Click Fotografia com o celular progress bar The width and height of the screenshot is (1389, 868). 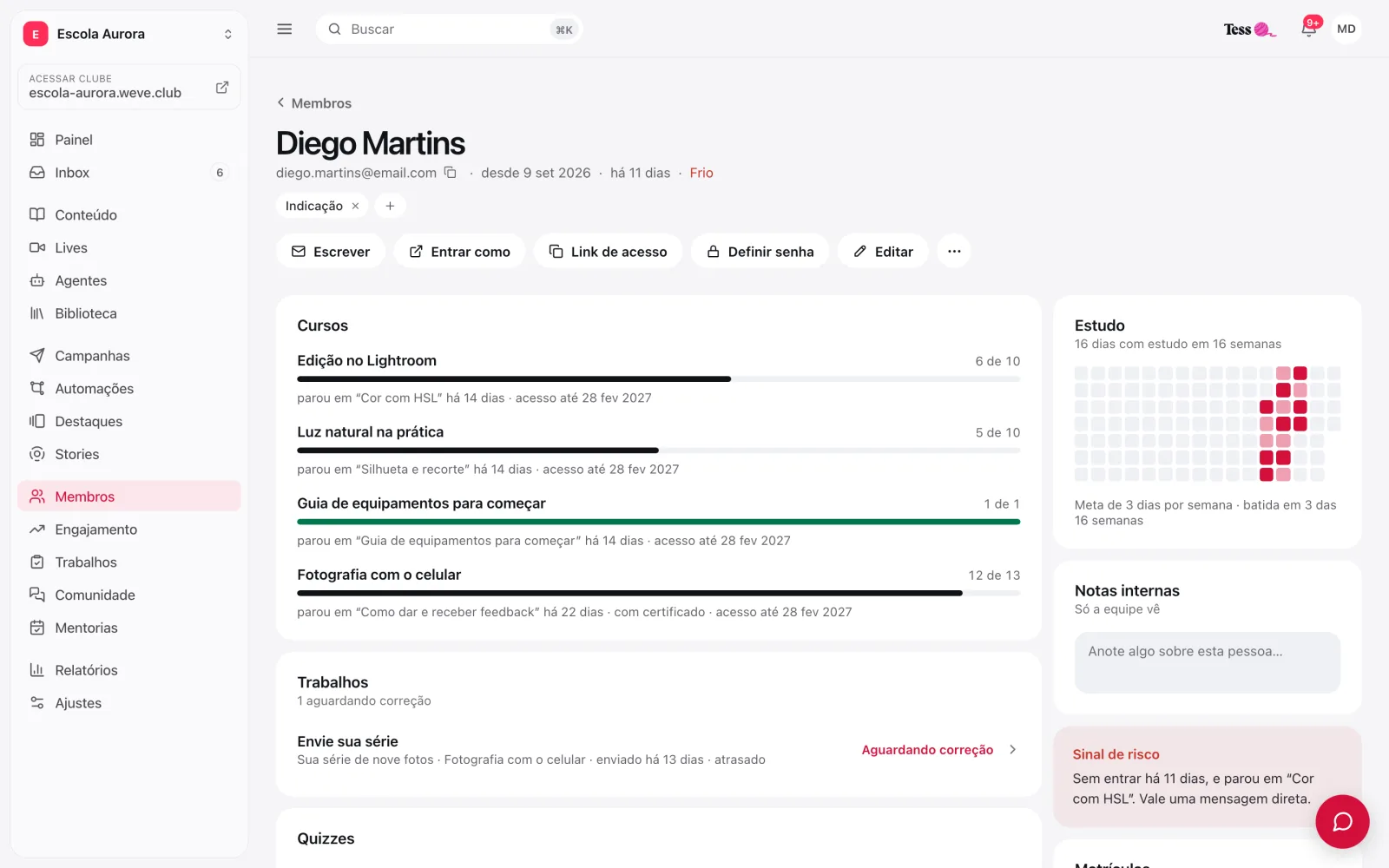[x=658, y=593]
